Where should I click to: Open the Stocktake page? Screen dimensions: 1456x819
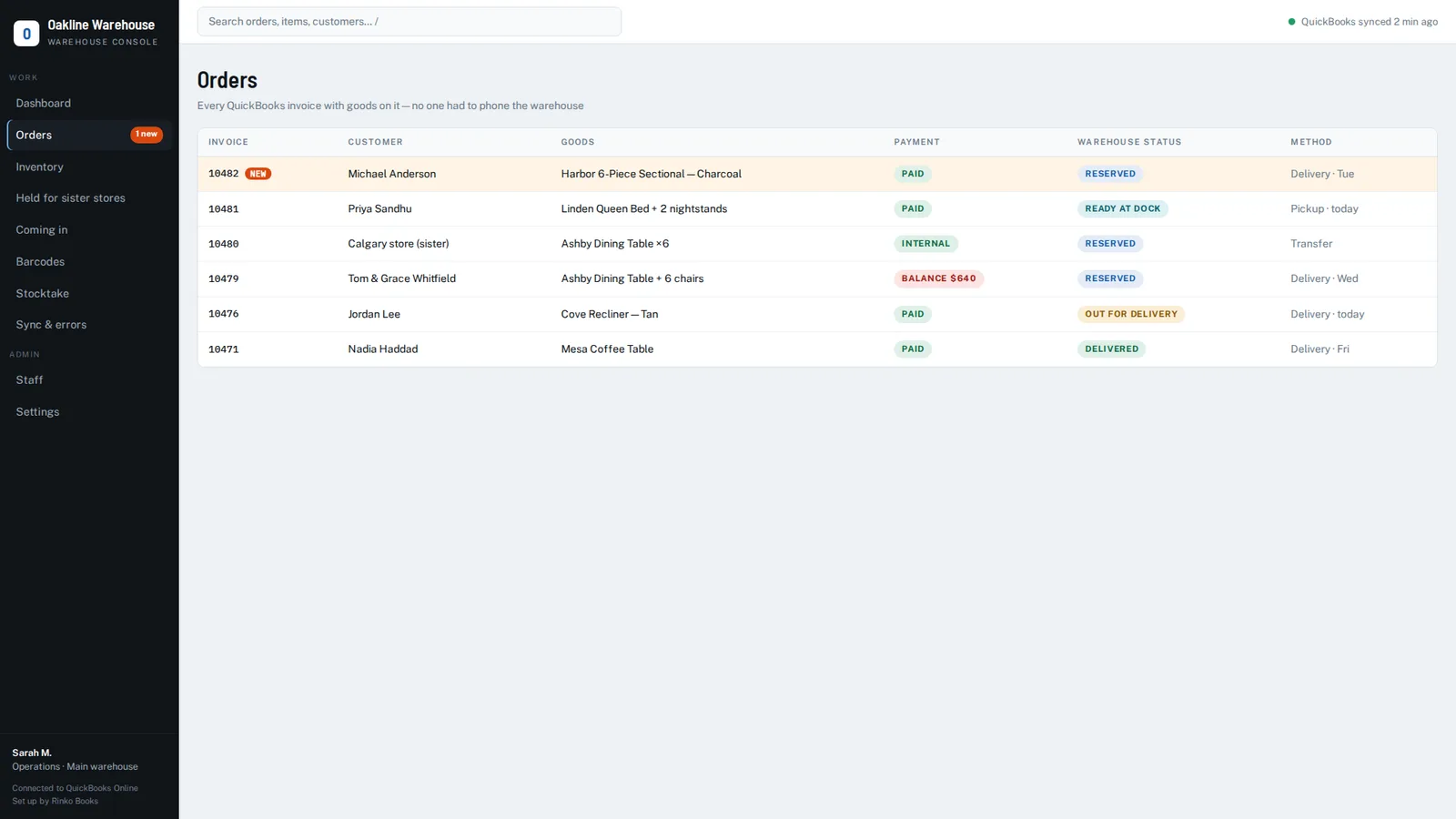point(89,293)
